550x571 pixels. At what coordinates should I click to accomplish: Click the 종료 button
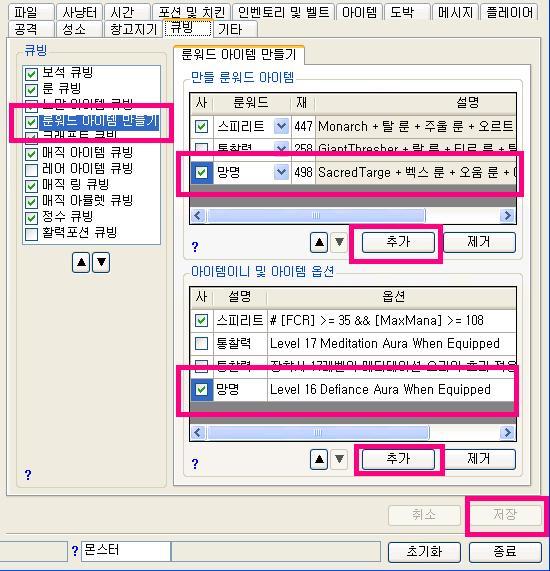tap(505, 552)
